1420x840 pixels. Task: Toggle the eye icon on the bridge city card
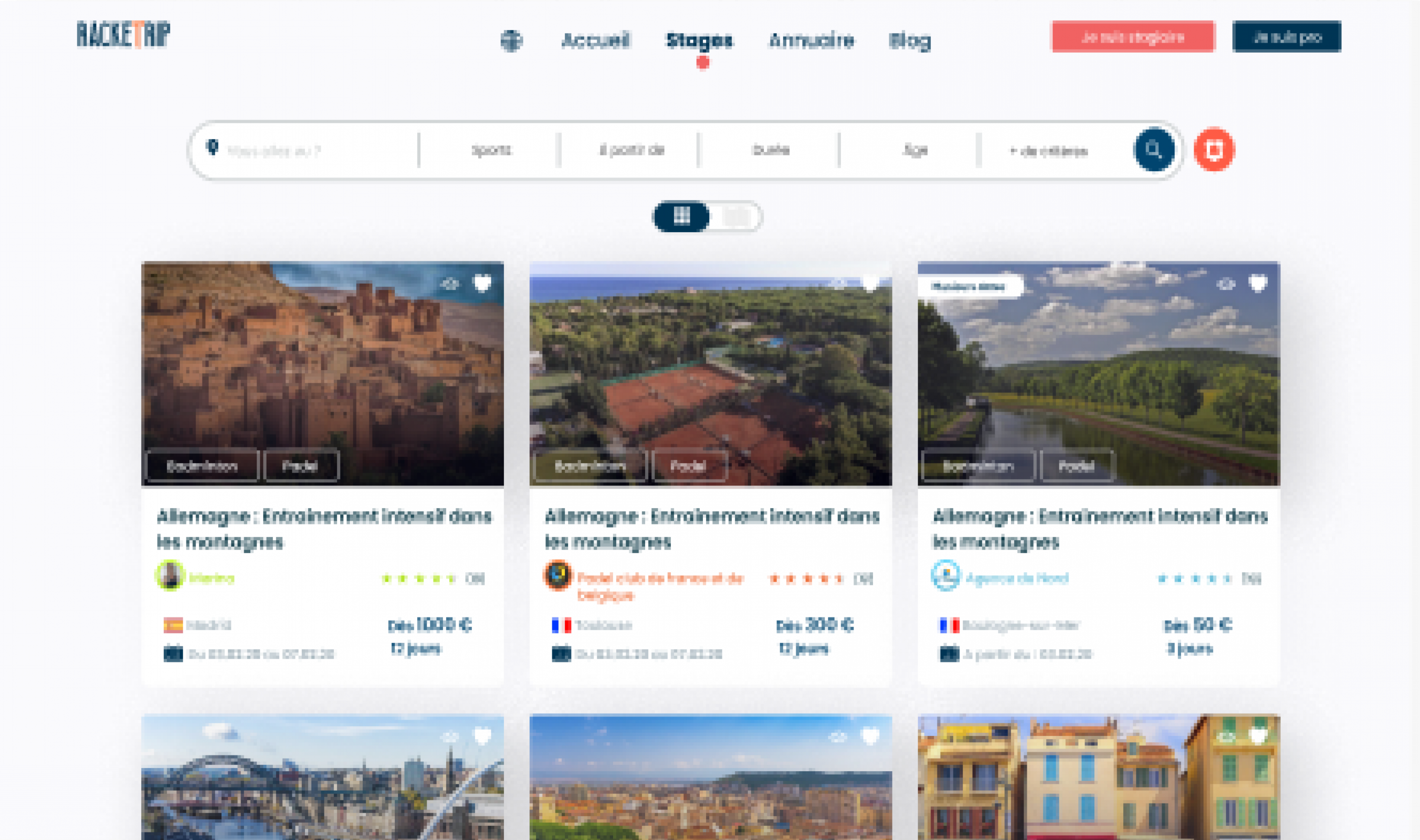449,736
